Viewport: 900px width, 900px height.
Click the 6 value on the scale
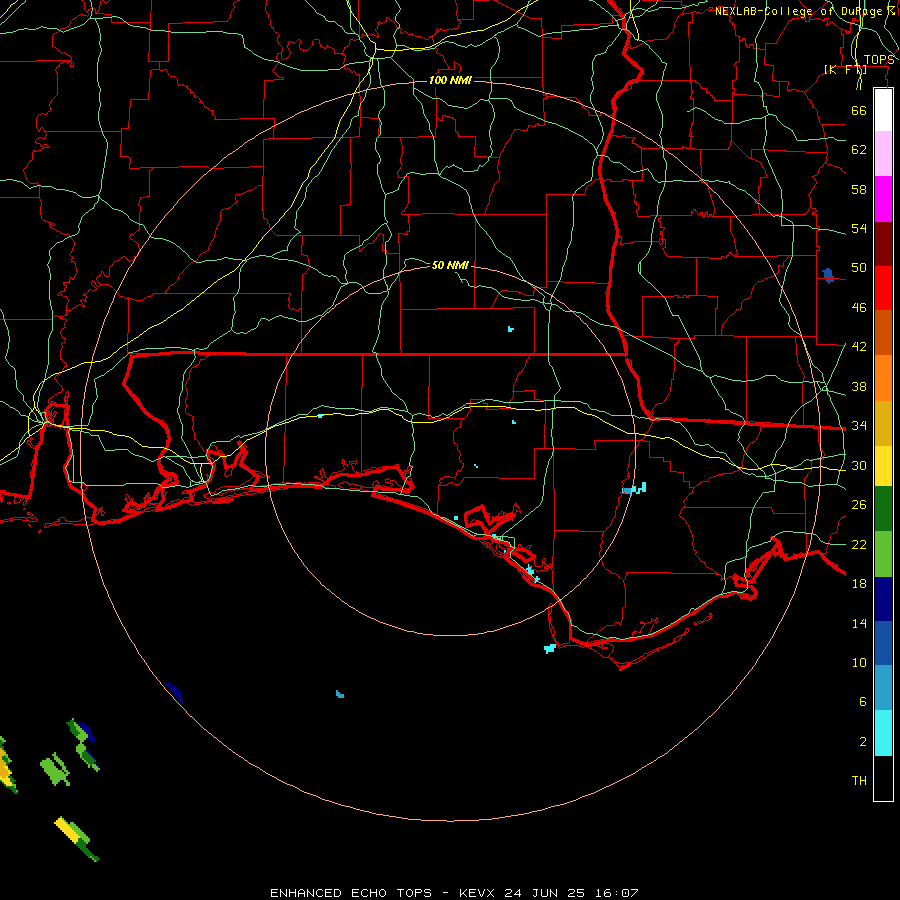coord(862,702)
